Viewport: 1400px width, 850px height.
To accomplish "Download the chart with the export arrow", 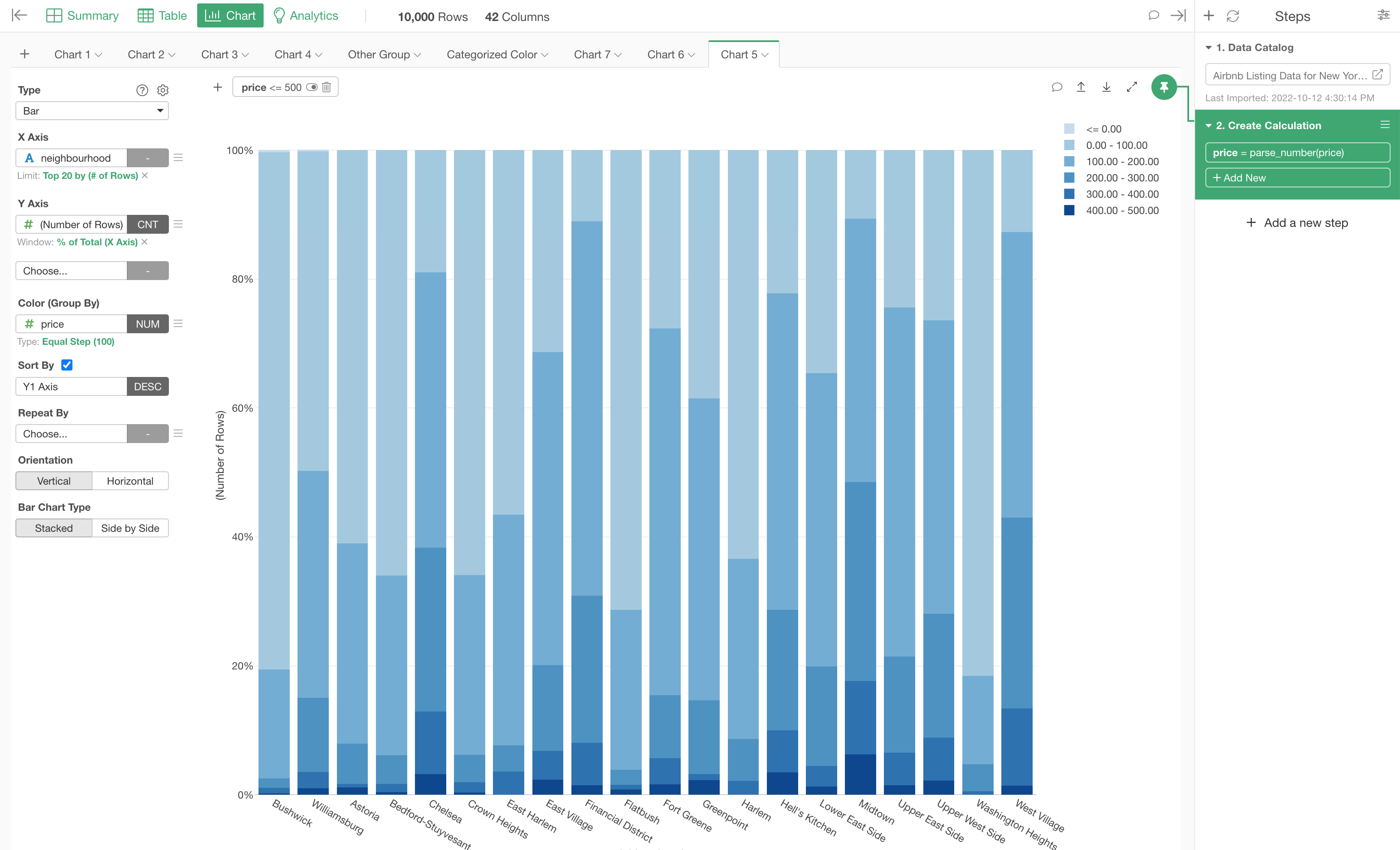I will (x=1106, y=87).
